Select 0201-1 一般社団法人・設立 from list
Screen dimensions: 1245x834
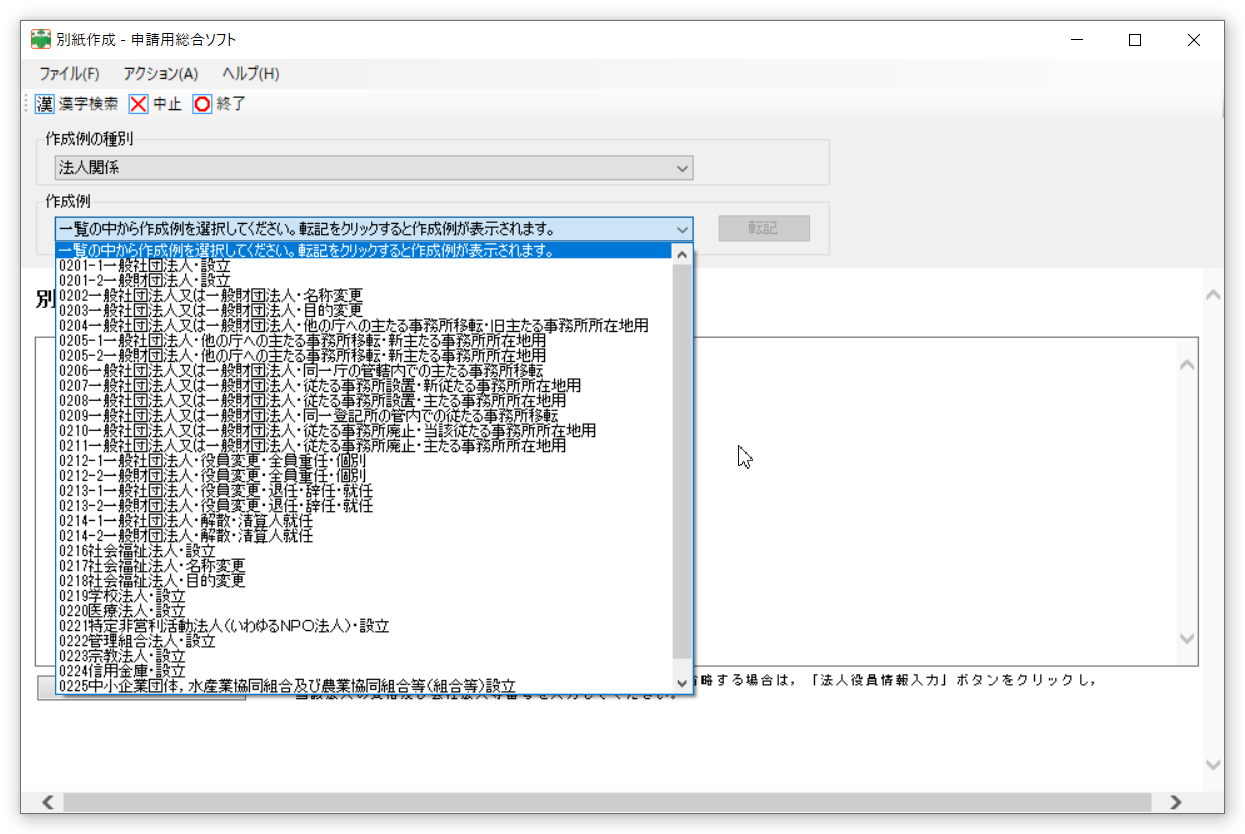[145, 266]
